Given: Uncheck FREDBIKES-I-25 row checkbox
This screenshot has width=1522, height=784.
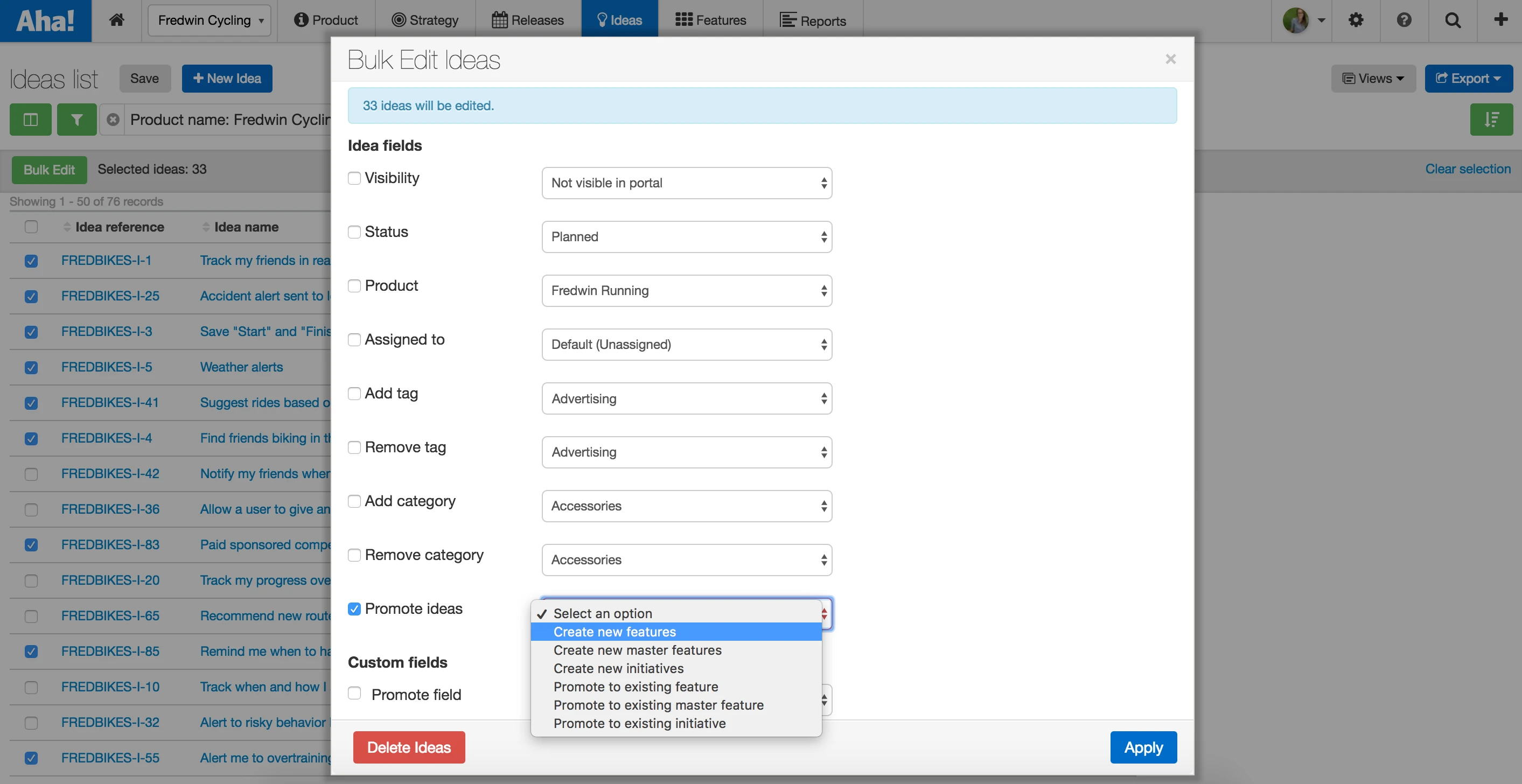Looking at the screenshot, I should [x=31, y=297].
